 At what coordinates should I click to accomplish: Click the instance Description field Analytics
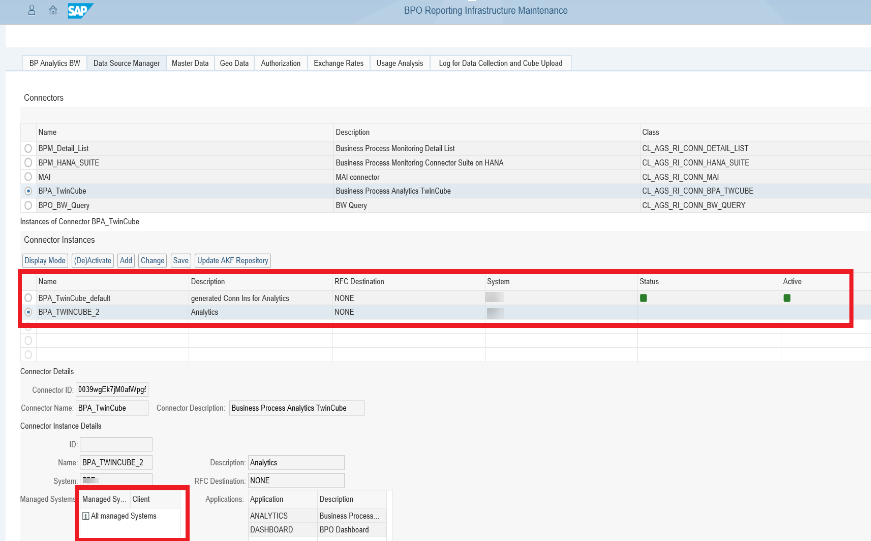coord(296,462)
